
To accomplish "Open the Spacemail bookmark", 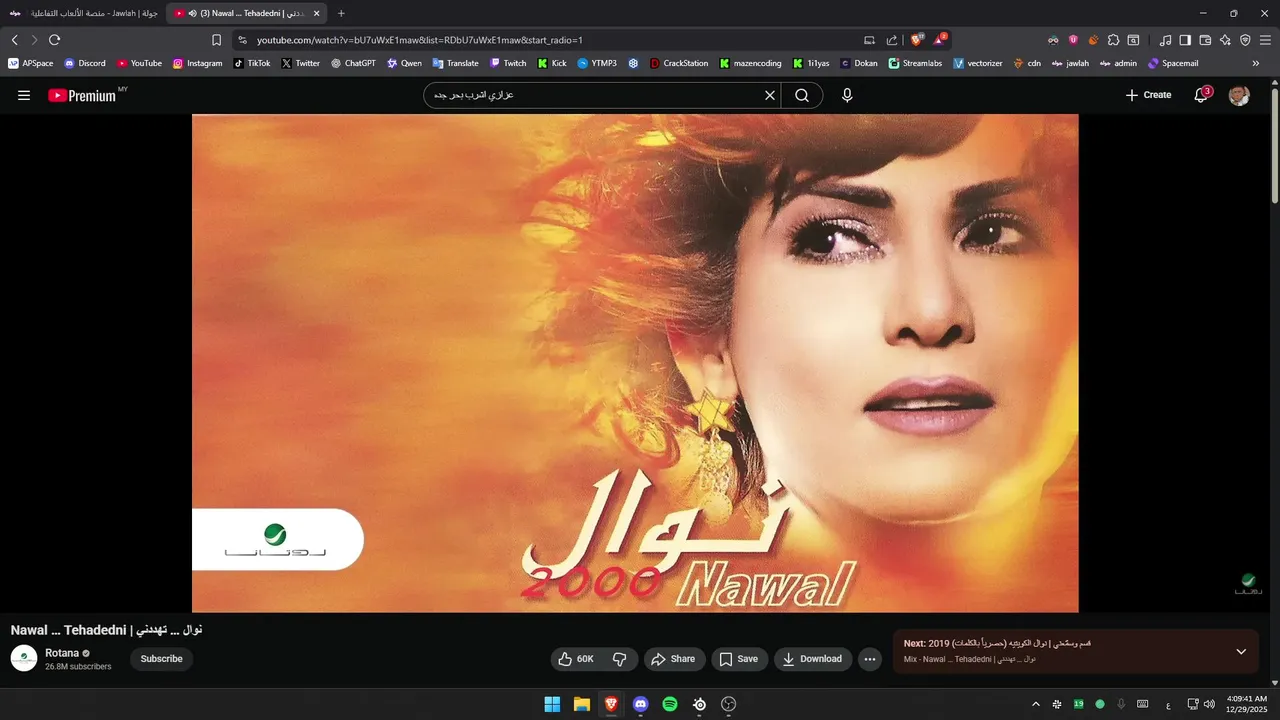I will [x=1173, y=63].
